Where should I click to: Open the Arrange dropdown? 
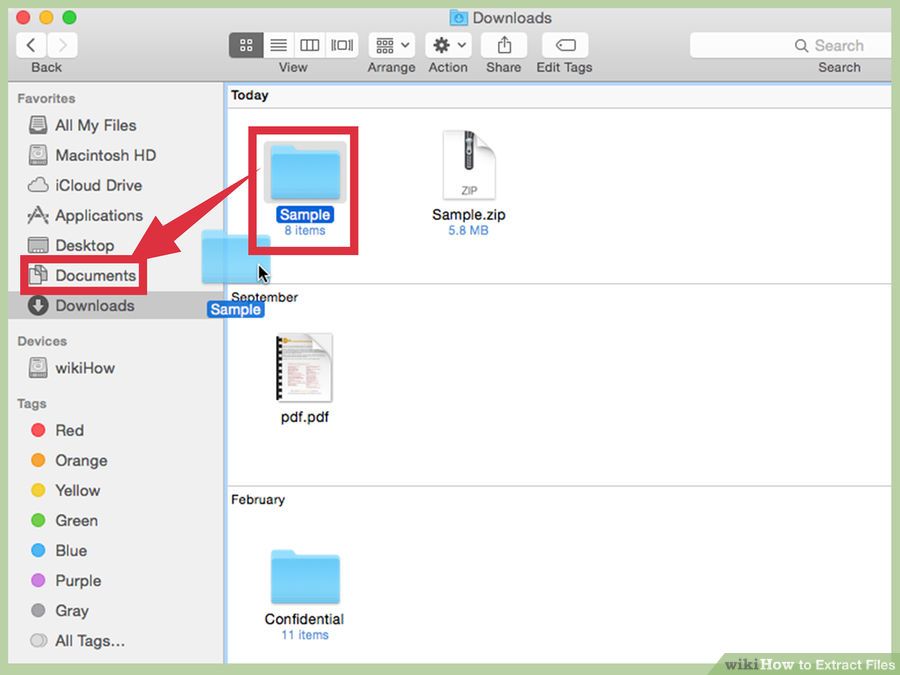click(392, 45)
